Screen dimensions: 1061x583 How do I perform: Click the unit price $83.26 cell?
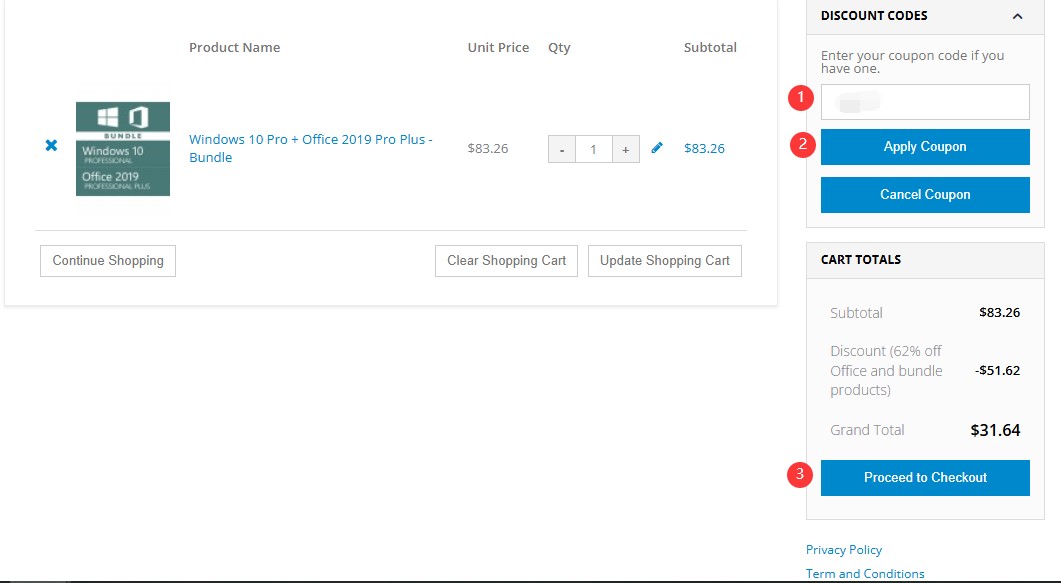[x=488, y=149]
